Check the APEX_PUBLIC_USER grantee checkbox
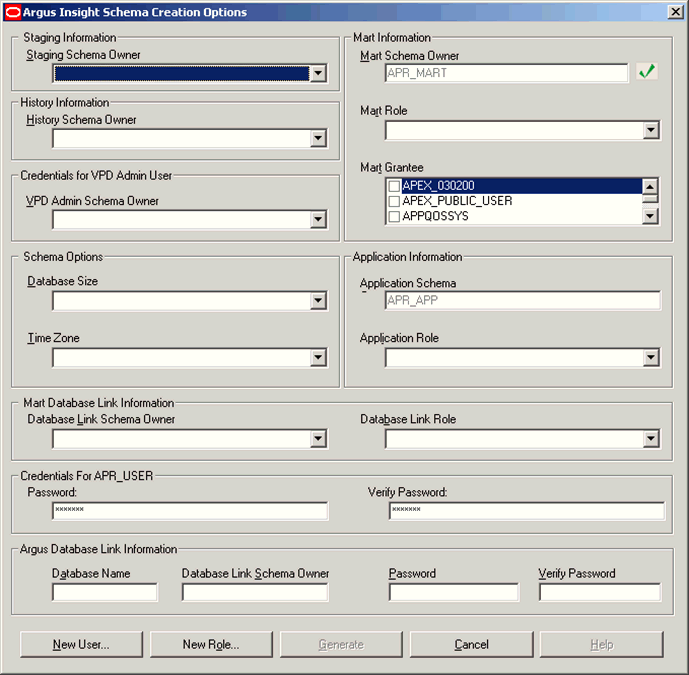This screenshot has height=675, width=689. click(x=394, y=201)
